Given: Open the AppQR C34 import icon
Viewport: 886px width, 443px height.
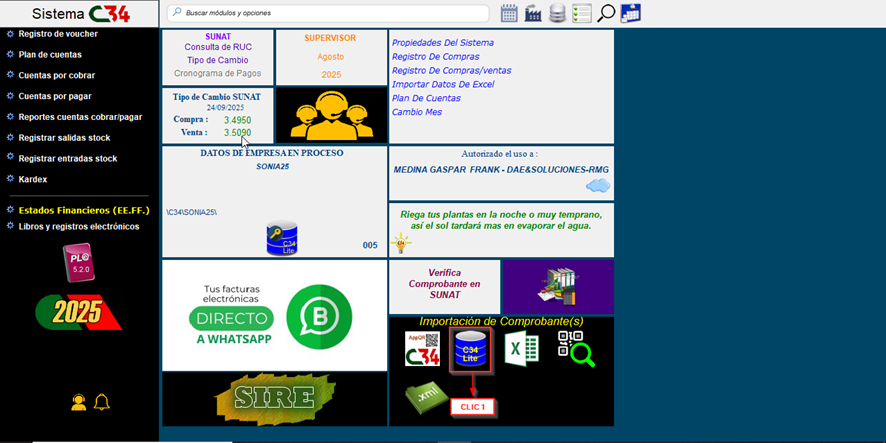Looking at the screenshot, I should click(x=422, y=349).
